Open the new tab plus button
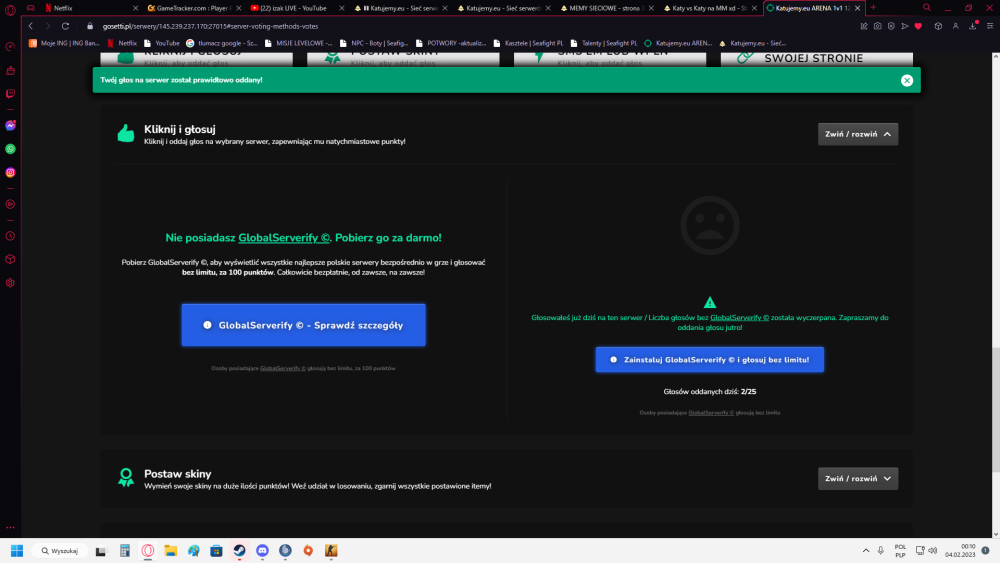 873,8
